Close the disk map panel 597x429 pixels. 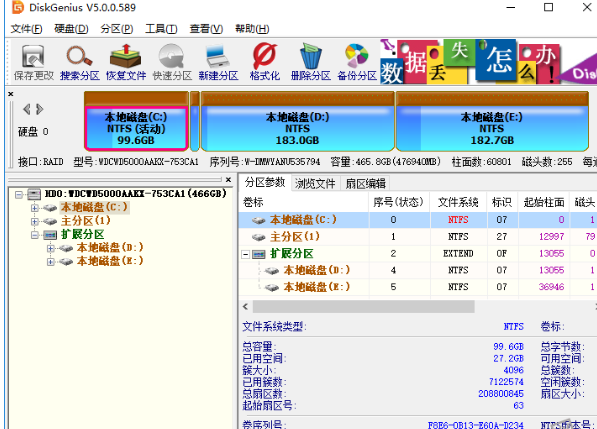point(11,94)
